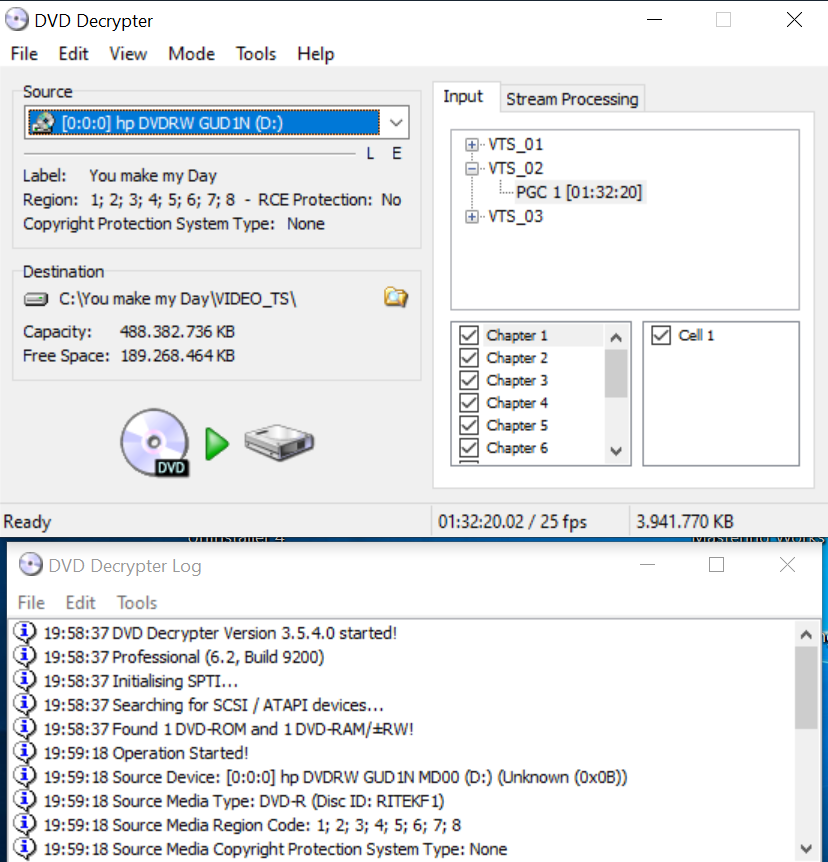Open the Help menu

coord(316,54)
